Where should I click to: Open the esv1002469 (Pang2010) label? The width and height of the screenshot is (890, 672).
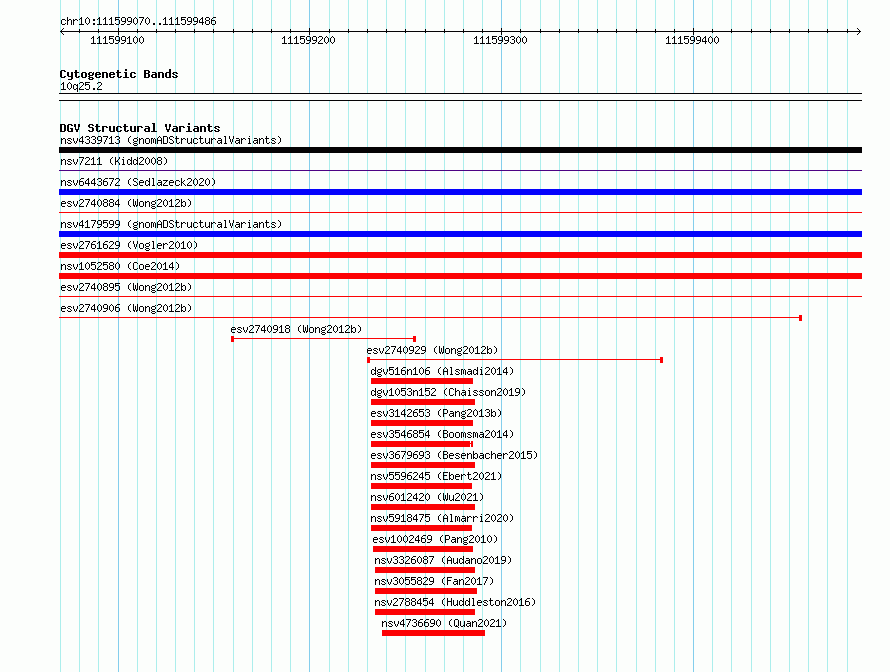(x=435, y=539)
